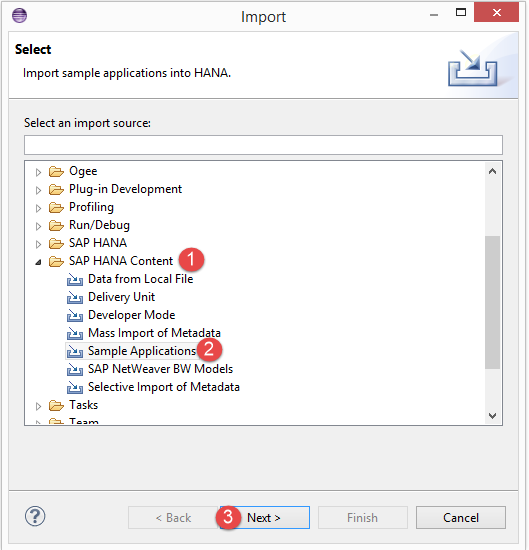Screen dimensions: 529x550
Task: Select the Delivery Unit entry
Action: coord(121,297)
